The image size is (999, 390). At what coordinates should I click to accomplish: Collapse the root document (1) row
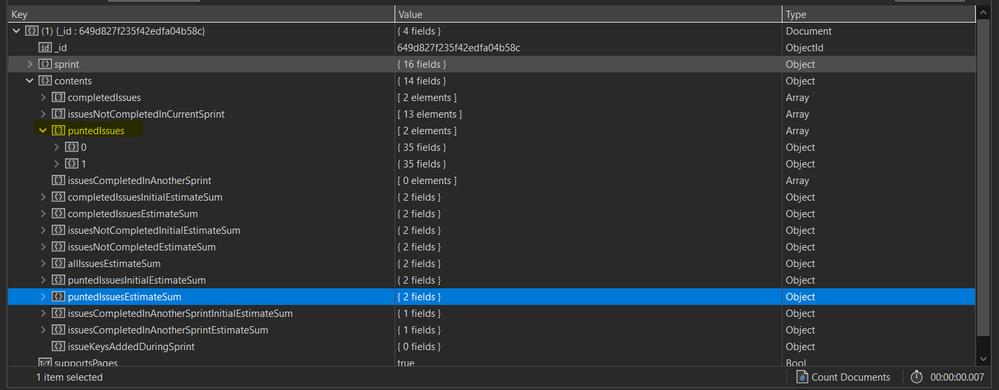pos(16,31)
